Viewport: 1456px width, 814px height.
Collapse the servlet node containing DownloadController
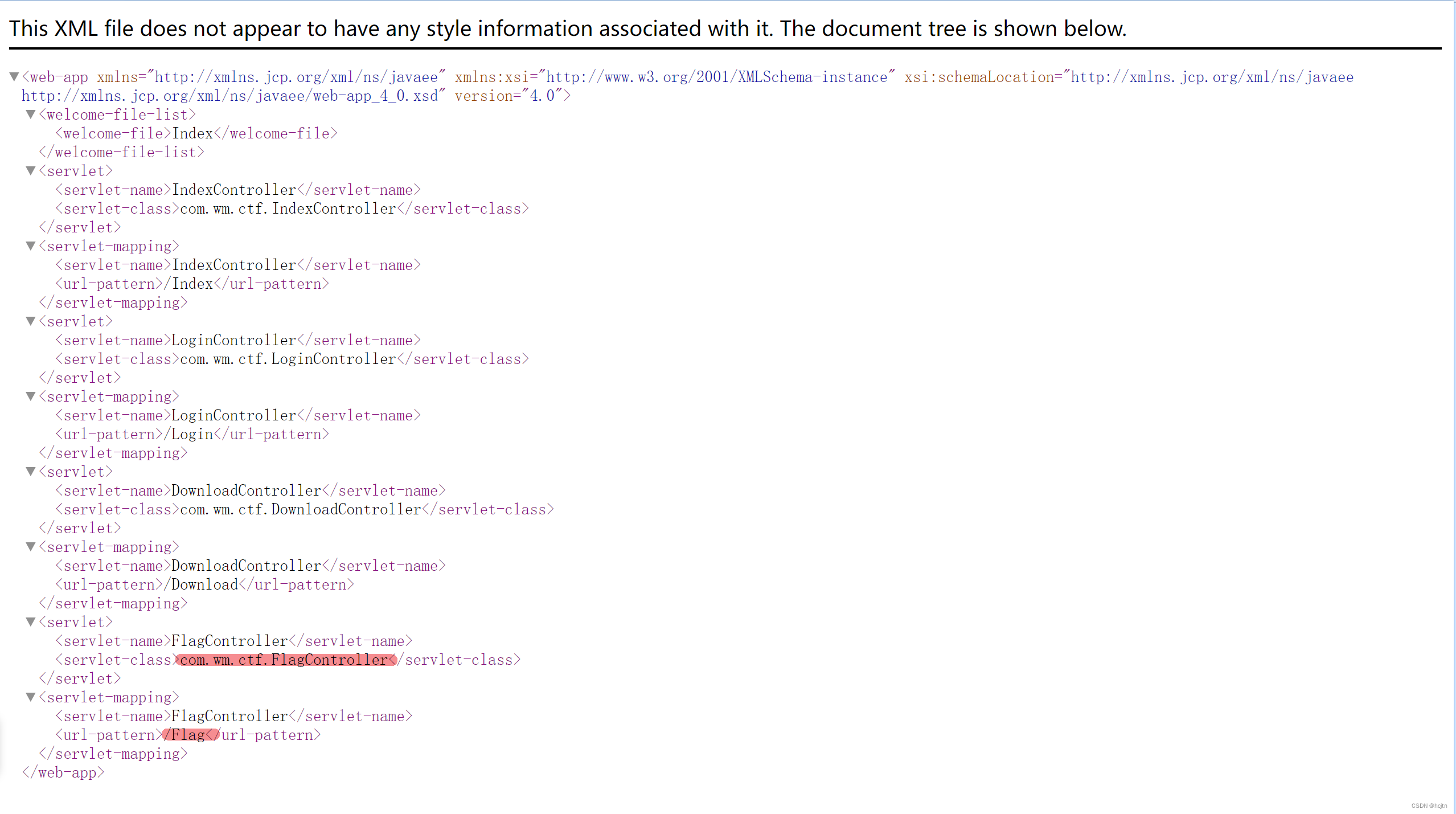pyautogui.click(x=31, y=471)
